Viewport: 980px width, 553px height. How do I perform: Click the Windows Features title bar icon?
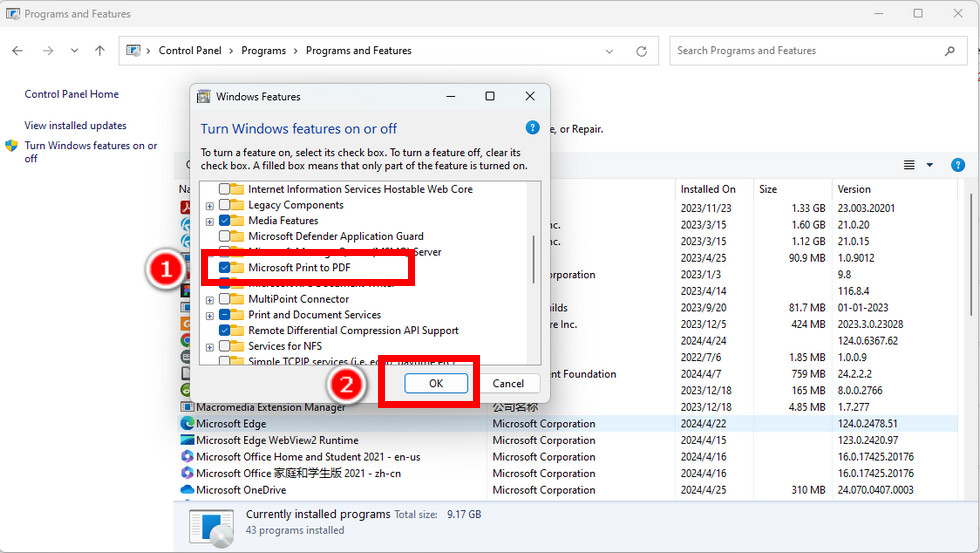point(204,96)
